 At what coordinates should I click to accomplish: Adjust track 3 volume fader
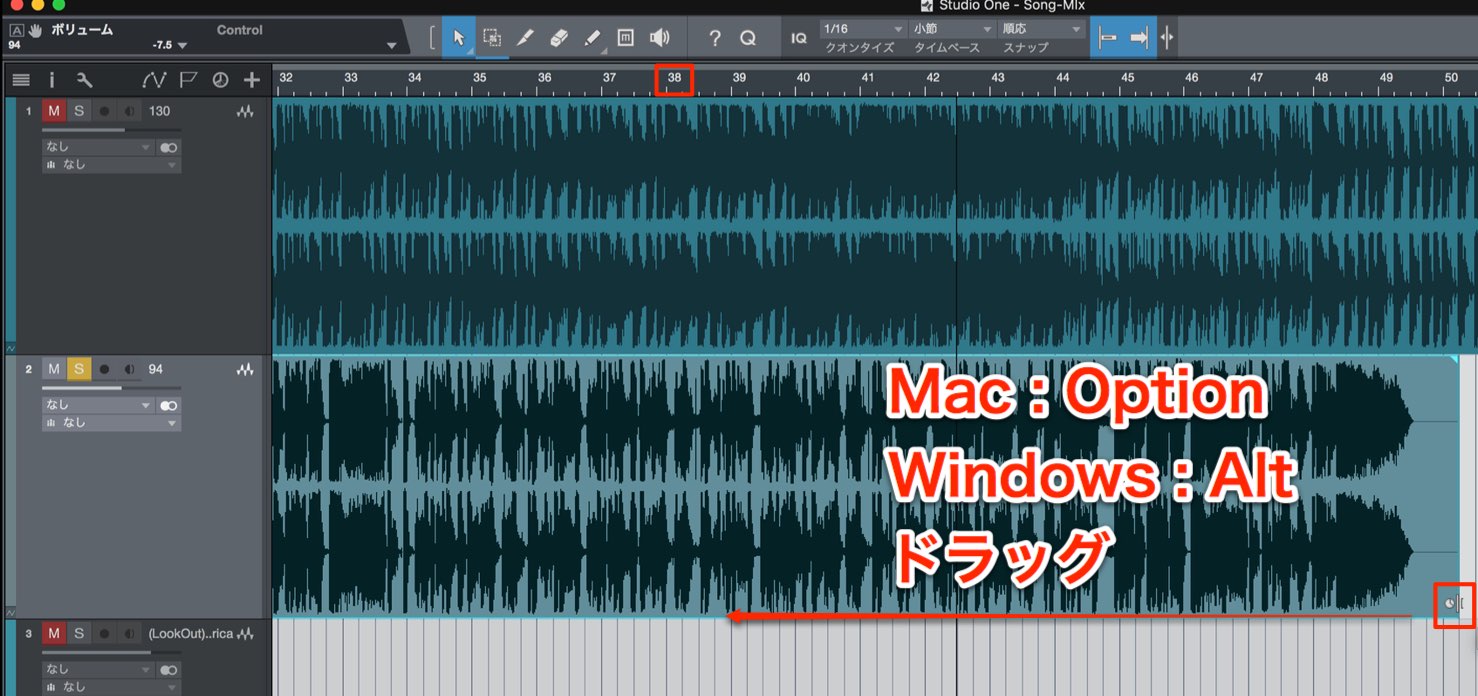pyautogui.click(x=111, y=651)
